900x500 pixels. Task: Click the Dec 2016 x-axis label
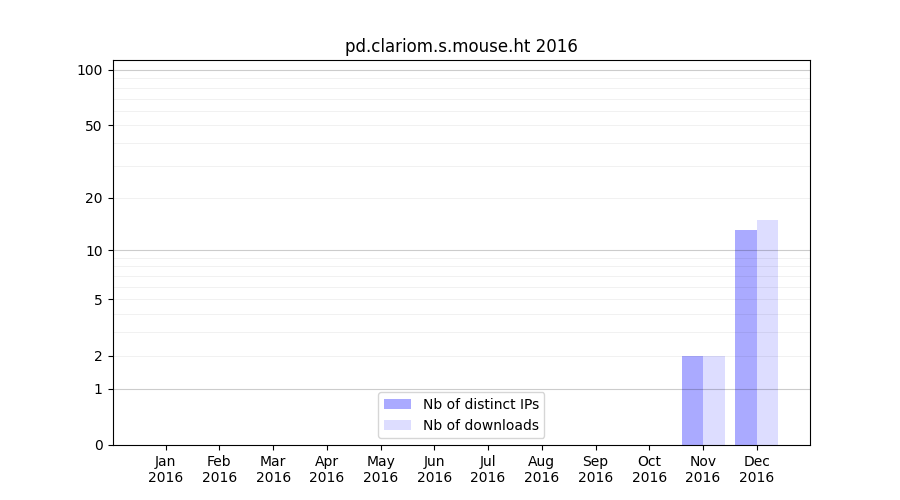coord(756,469)
